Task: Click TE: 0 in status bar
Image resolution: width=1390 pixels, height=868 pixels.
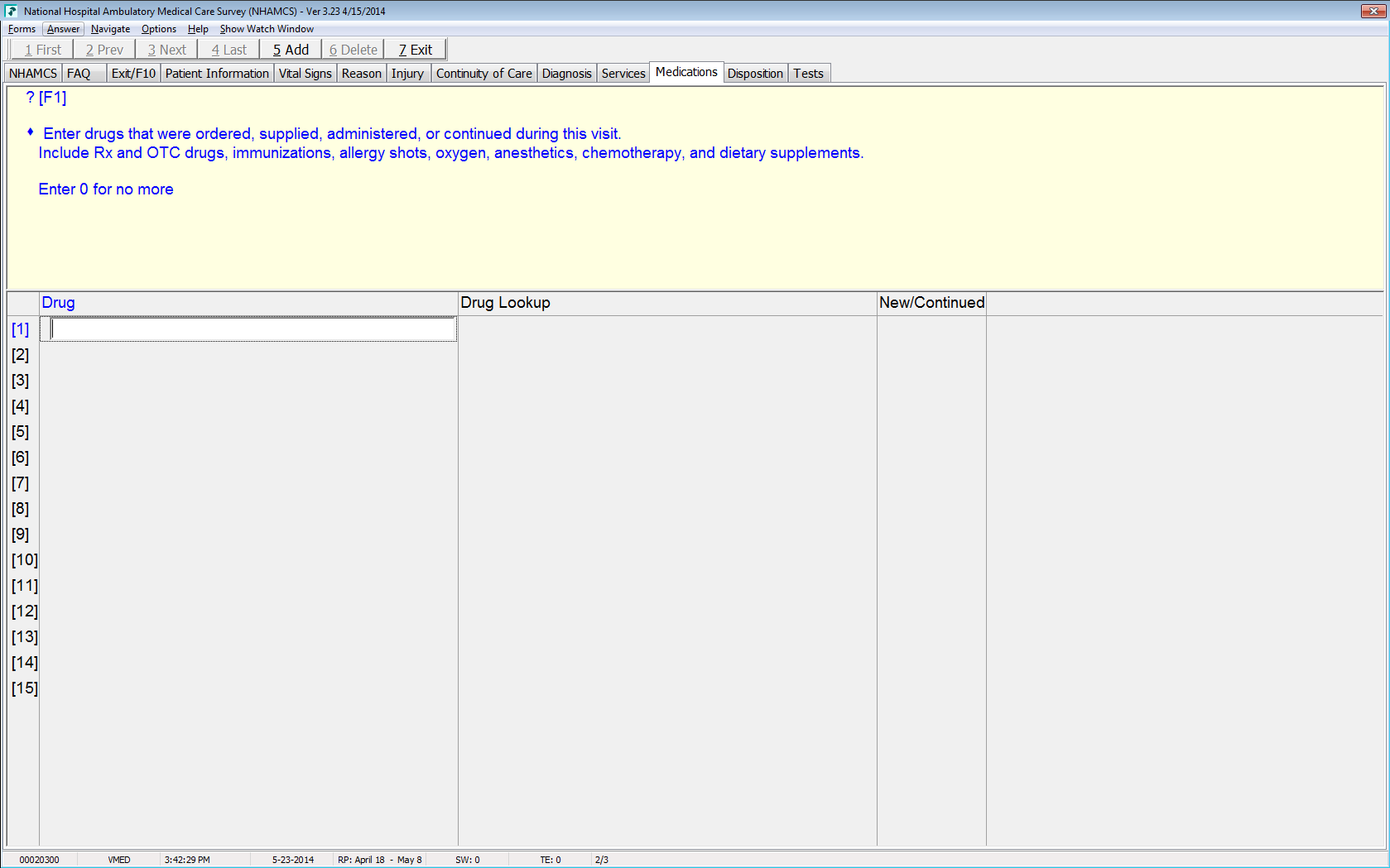Action: tap(551, 860)
